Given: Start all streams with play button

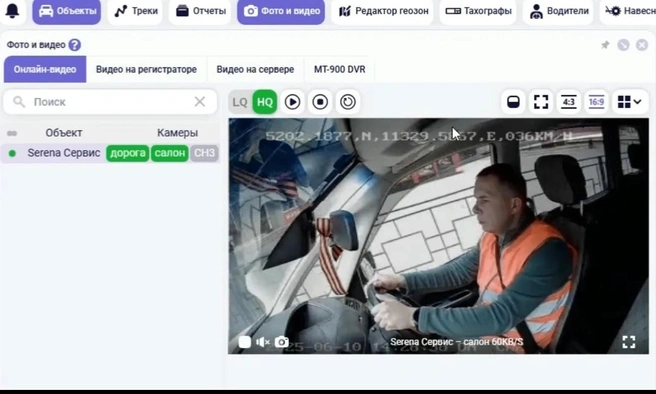Looking at the screenshot, I should pyautogui.click(x=292, y=102).
